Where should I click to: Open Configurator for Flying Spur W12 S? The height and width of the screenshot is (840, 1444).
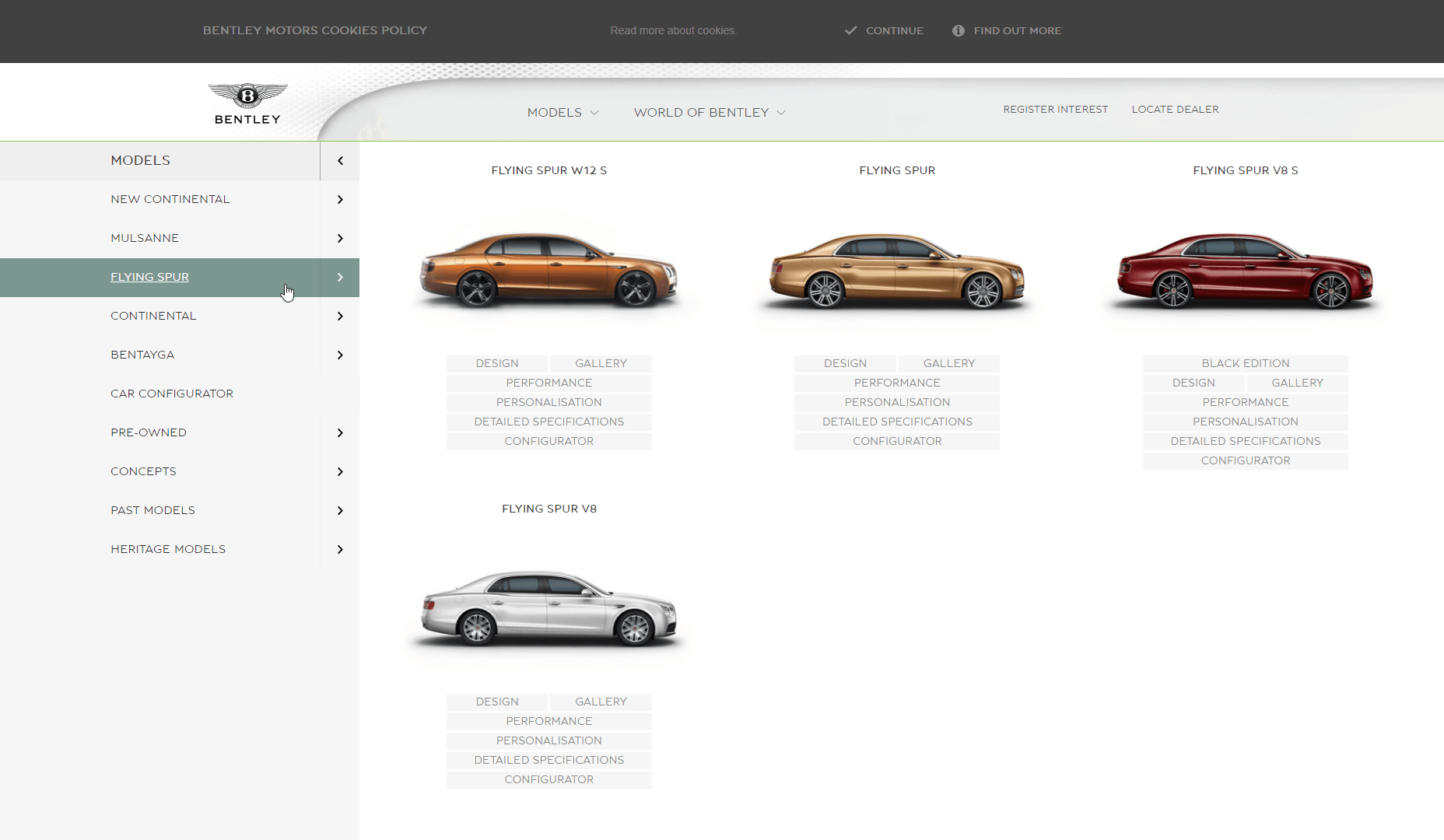549,441
